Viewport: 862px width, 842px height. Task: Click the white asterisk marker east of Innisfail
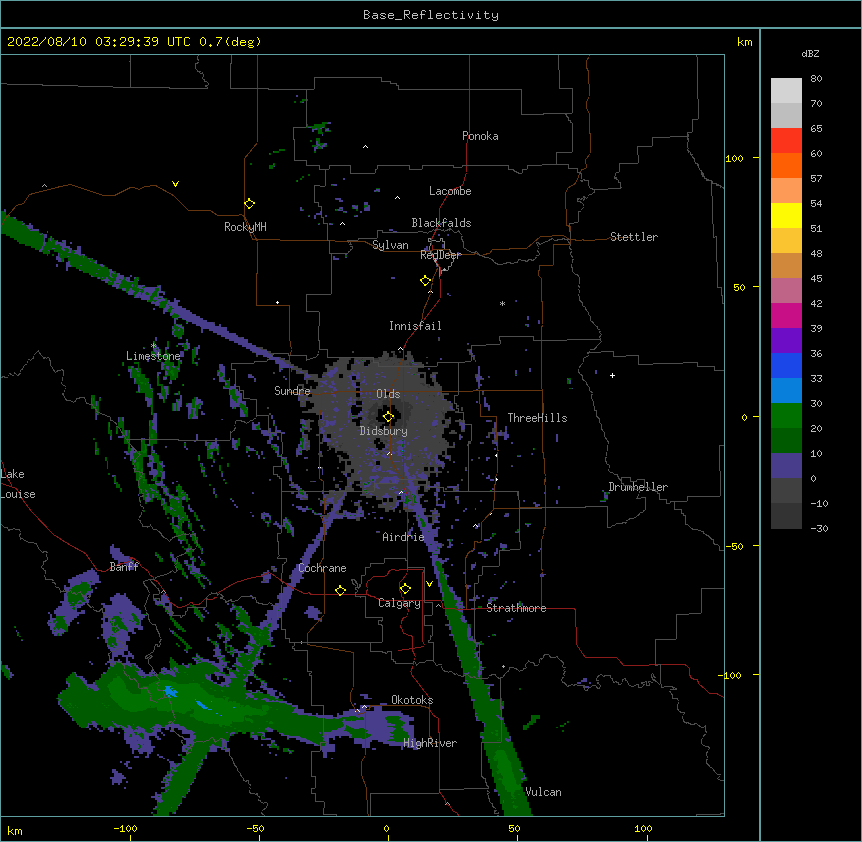(502, 303)
